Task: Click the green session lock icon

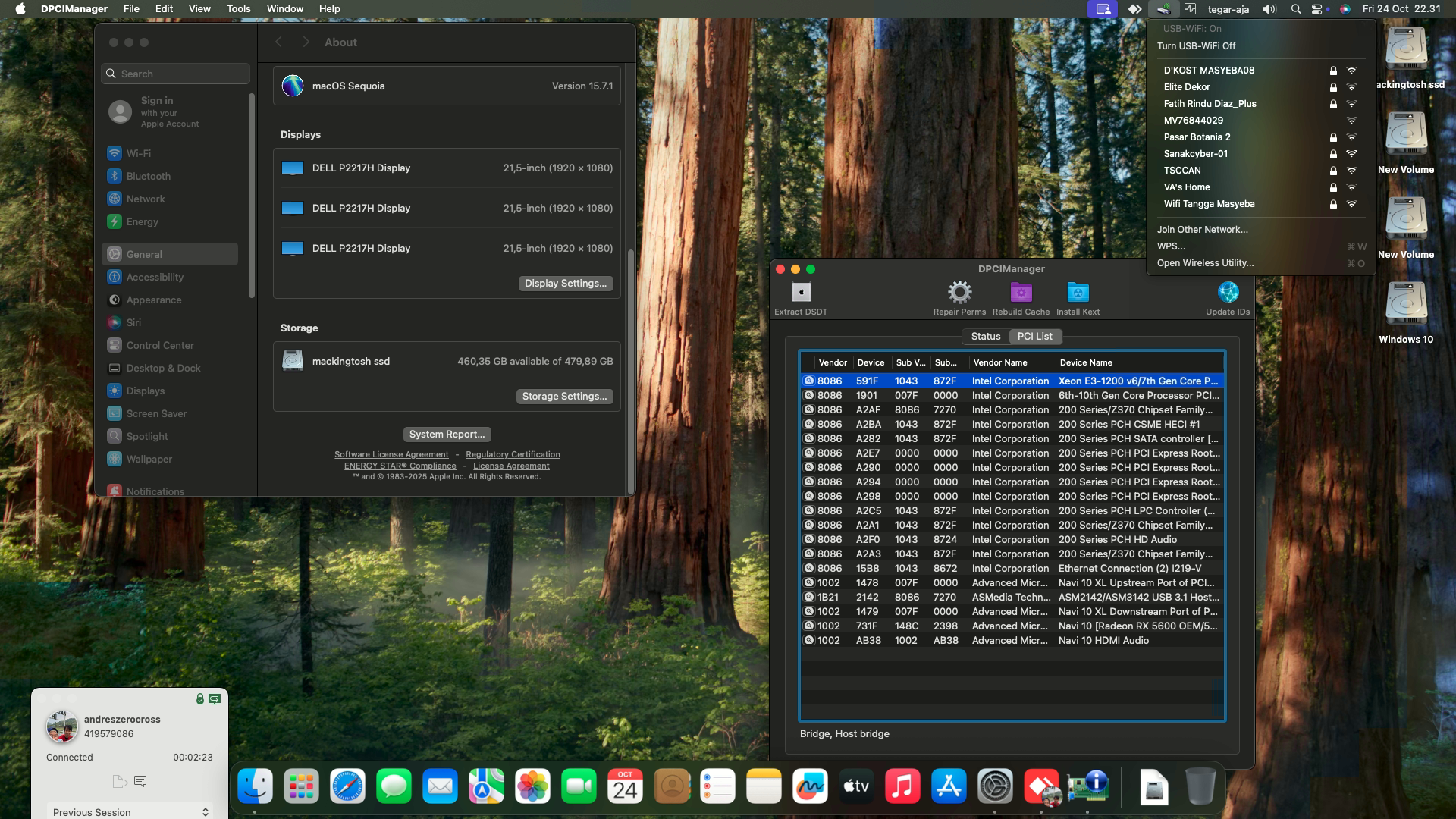Action: tap(199, 698)
